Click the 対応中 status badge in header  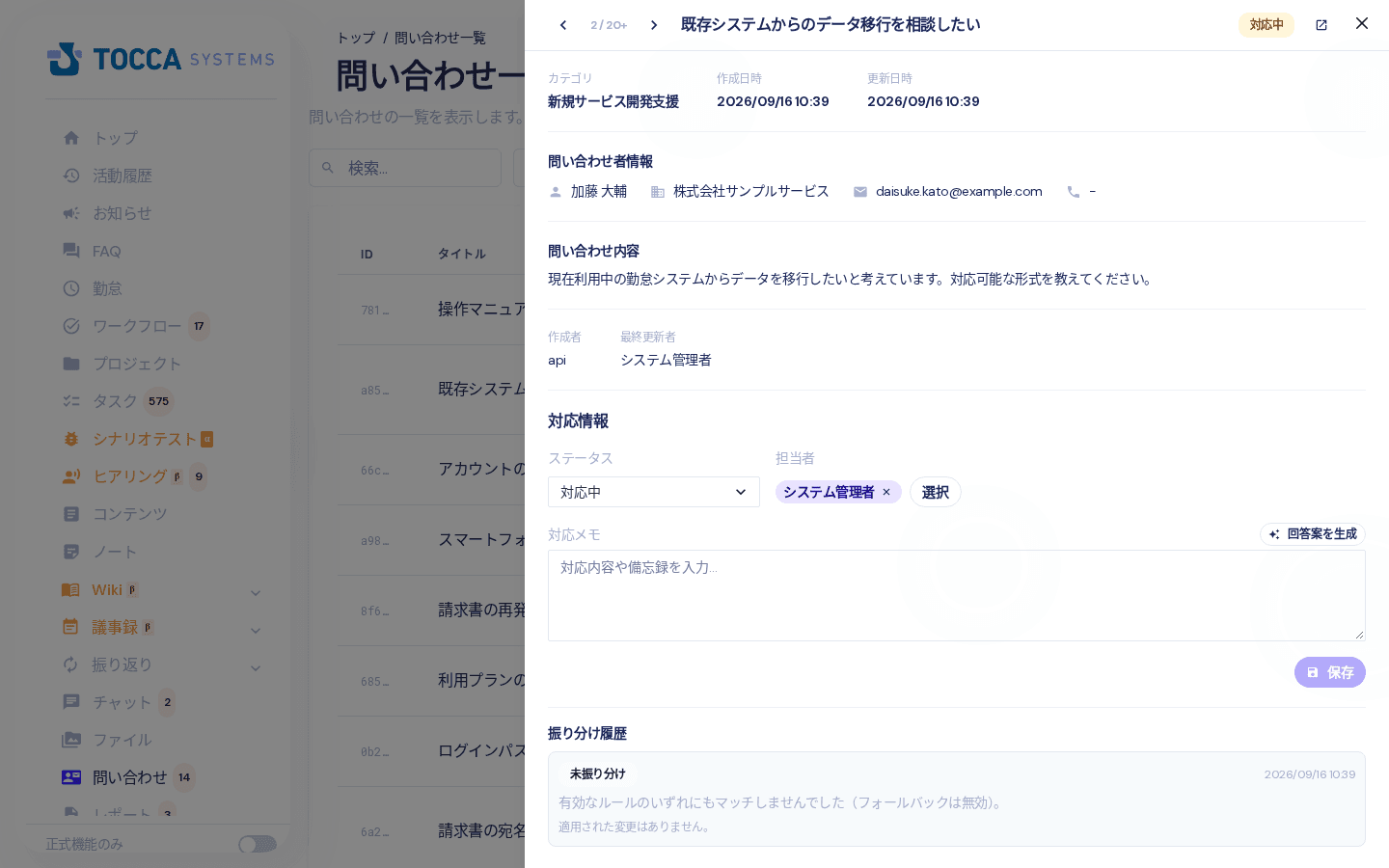pyautogui.click(x=1266, y=25)
